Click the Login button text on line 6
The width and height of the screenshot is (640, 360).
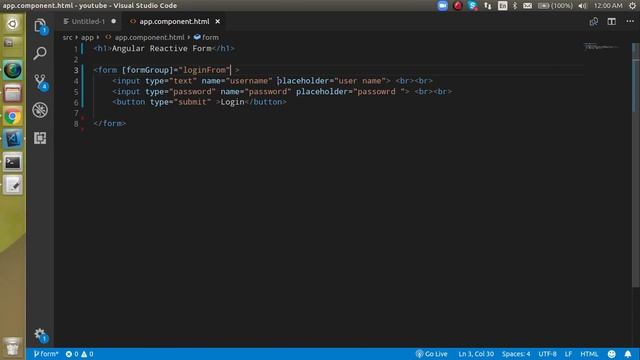(232, 102)
